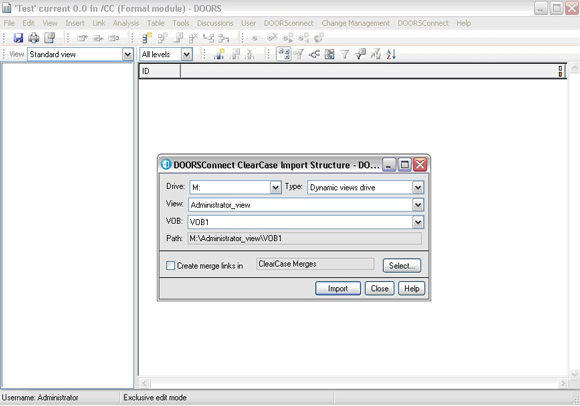Minimize the DOORSConnect import dialog
Image resolution: width=580 pixels, height=406 pixels.
[389, 164]
